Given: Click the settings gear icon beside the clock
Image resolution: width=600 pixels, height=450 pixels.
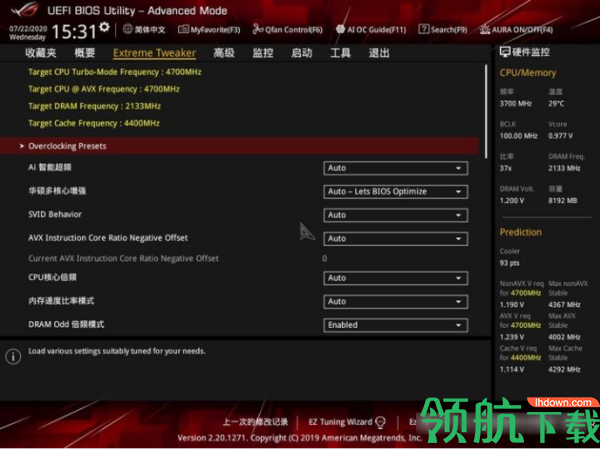Looking at the screenshot, I should click(104, 27).
